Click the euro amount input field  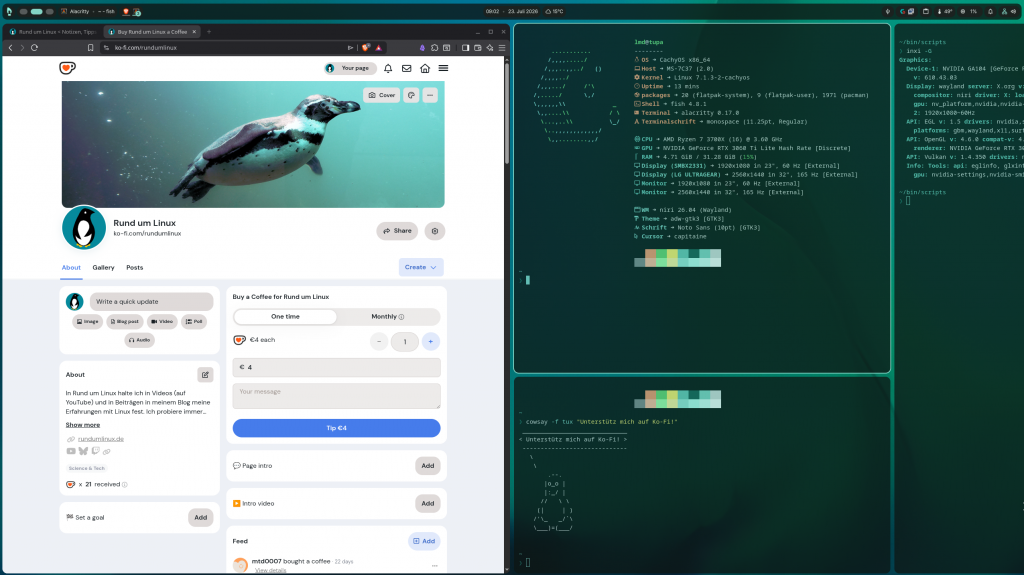tap(336, 367)
